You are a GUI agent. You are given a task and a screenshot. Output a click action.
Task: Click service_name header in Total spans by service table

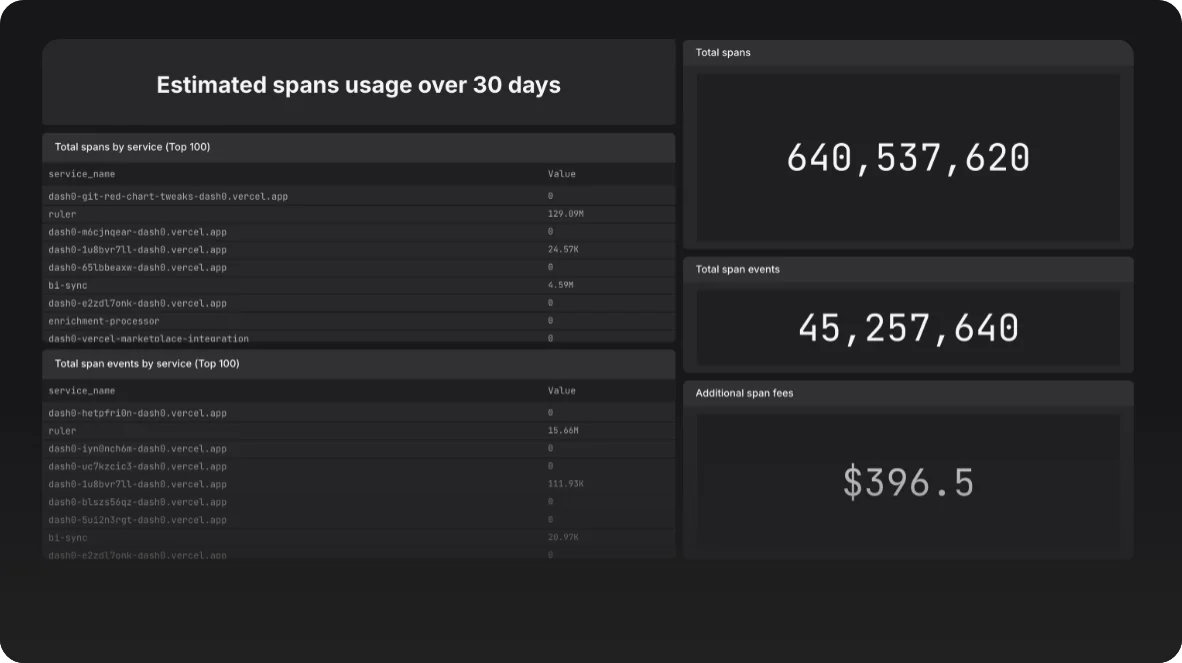[81, 174]
